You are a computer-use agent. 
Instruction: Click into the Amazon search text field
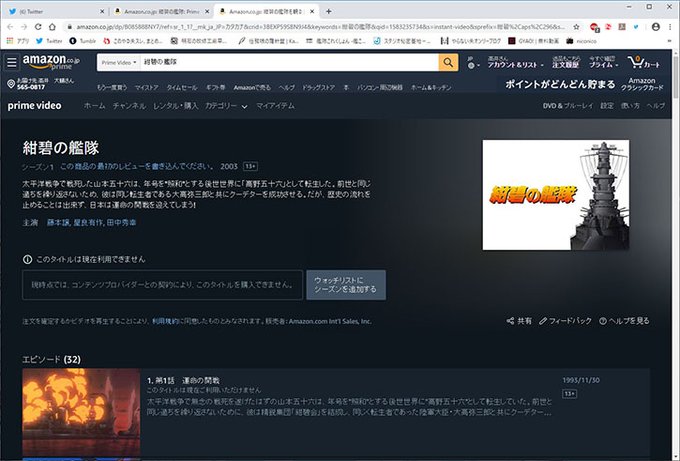coord(289,62)
